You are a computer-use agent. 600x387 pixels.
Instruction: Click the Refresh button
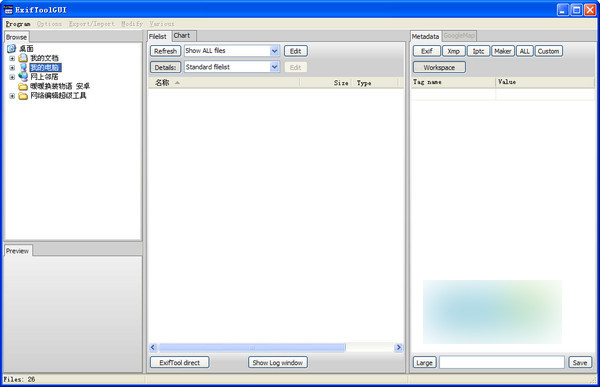(x=165, y=51)
